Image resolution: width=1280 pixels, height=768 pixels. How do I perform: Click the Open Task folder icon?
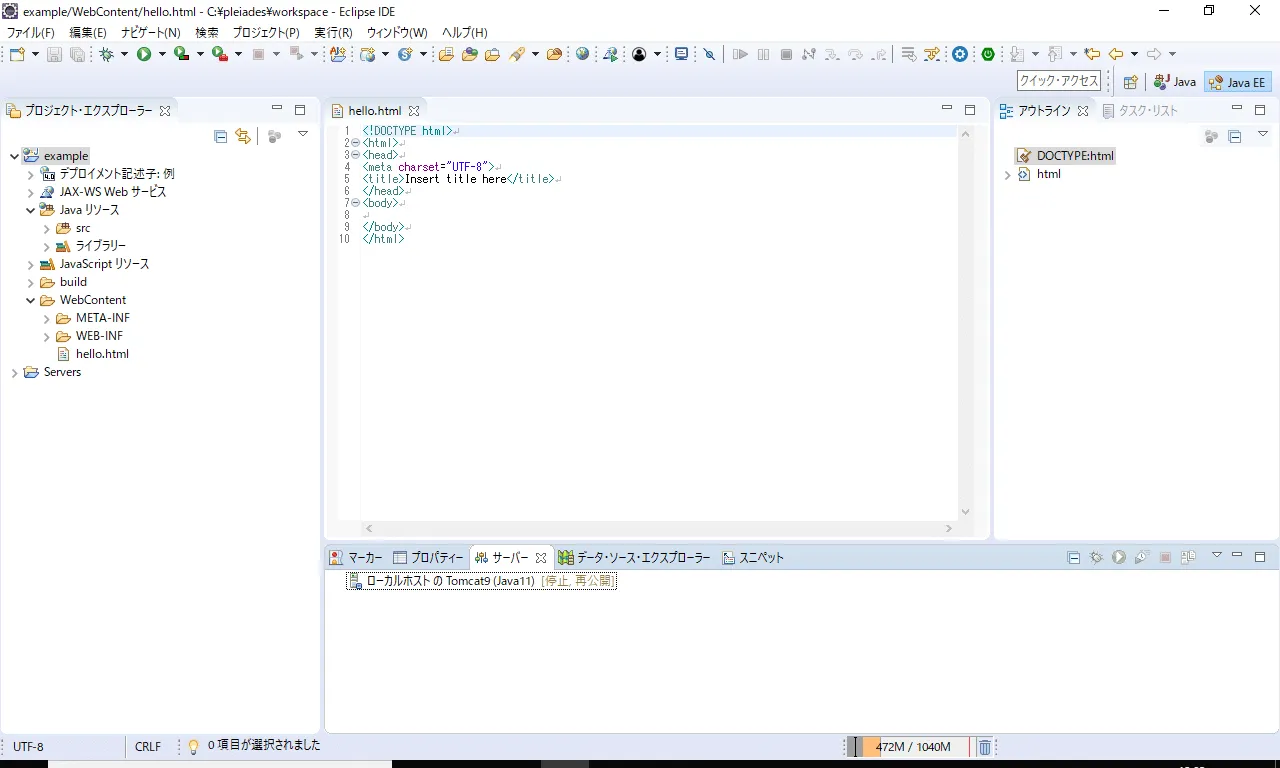pyautogui.click(x=492, y=54)
